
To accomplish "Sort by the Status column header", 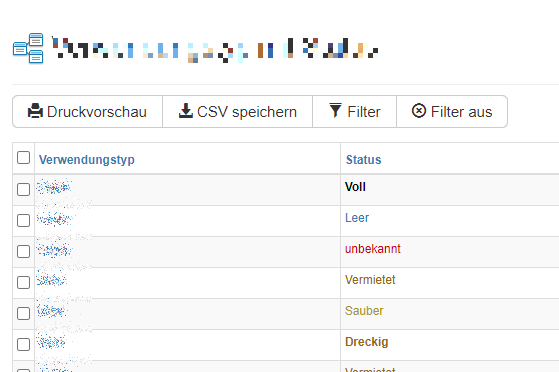I will (x=364, y=160).
